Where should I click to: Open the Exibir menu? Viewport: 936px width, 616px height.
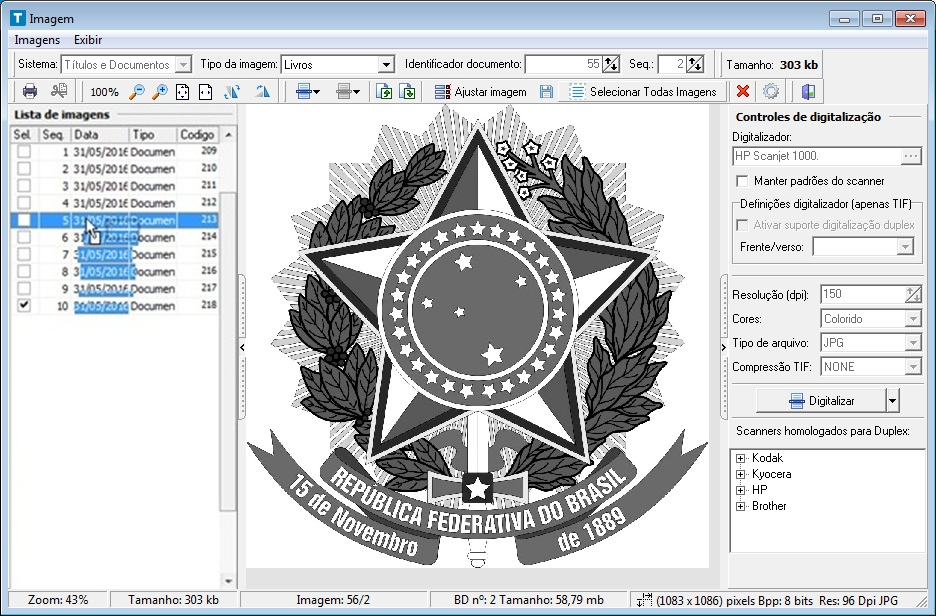[88, 40]
